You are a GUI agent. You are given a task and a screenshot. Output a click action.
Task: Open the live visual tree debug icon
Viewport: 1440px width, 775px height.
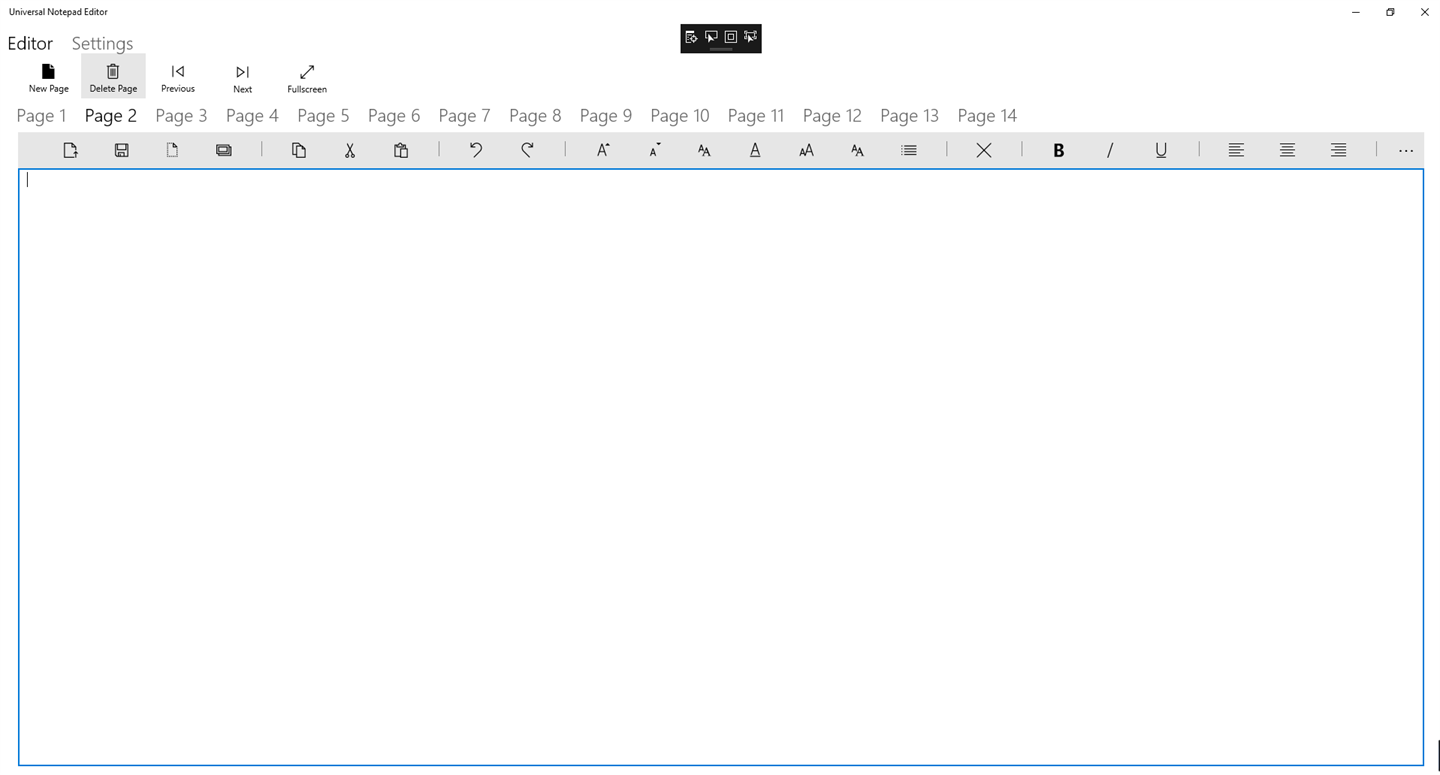click(x=691, y=37)
